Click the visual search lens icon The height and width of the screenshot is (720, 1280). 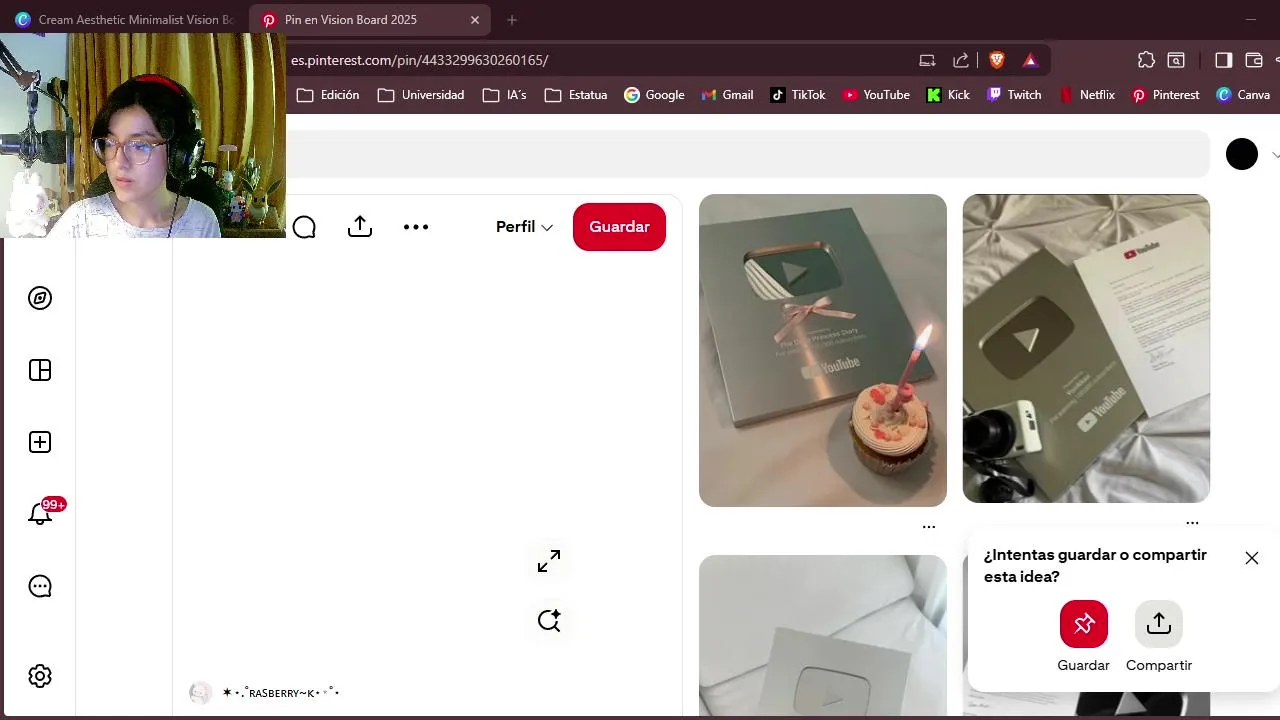(549, 620)
